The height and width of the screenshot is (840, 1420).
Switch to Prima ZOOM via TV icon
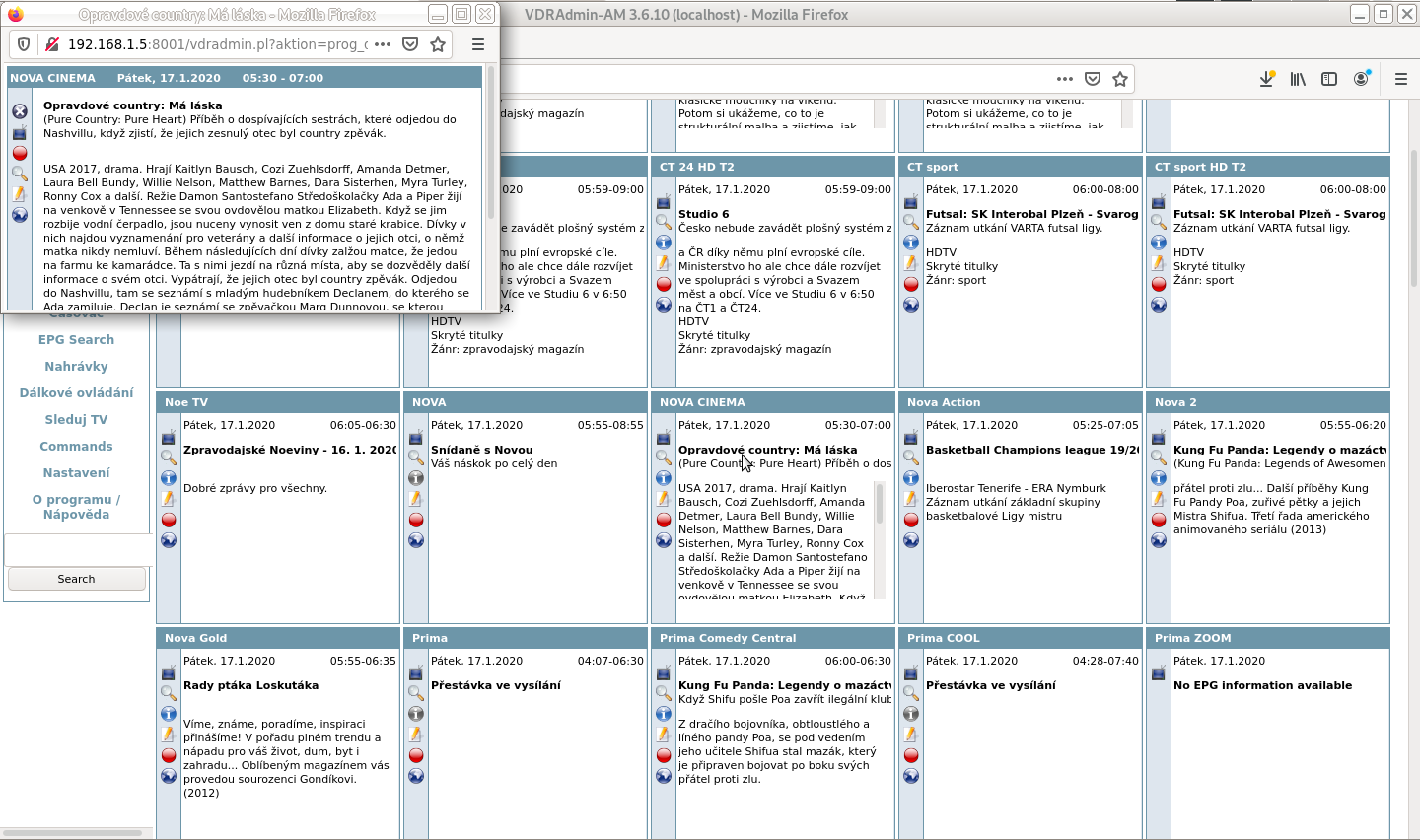(x=1159, y=672)
